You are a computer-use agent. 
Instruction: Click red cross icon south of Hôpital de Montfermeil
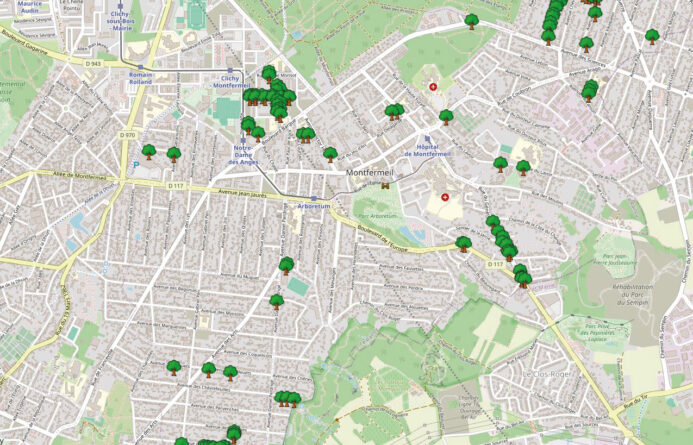[445, 198]
